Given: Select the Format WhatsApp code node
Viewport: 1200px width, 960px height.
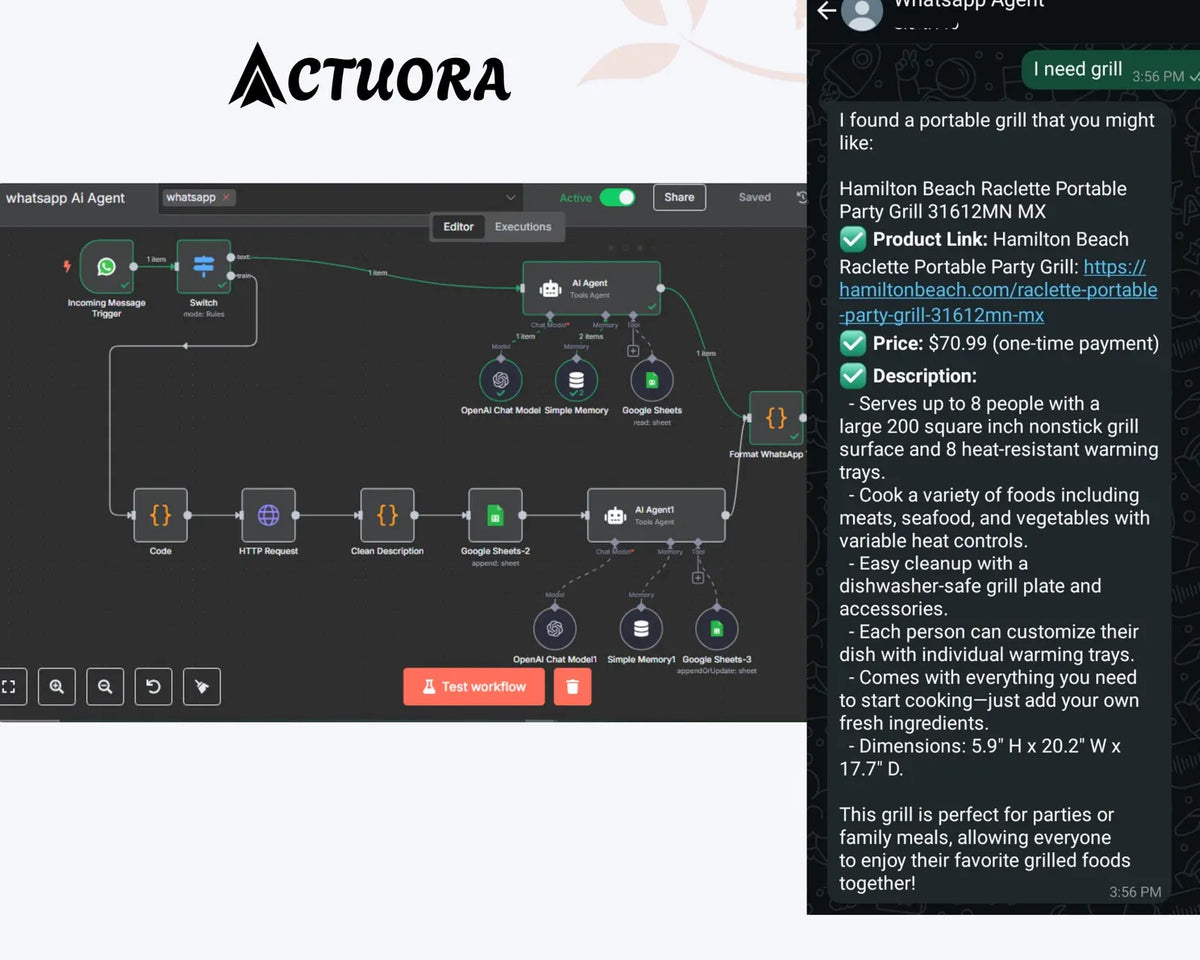Looking at the screenshot, I should point(776,418).
